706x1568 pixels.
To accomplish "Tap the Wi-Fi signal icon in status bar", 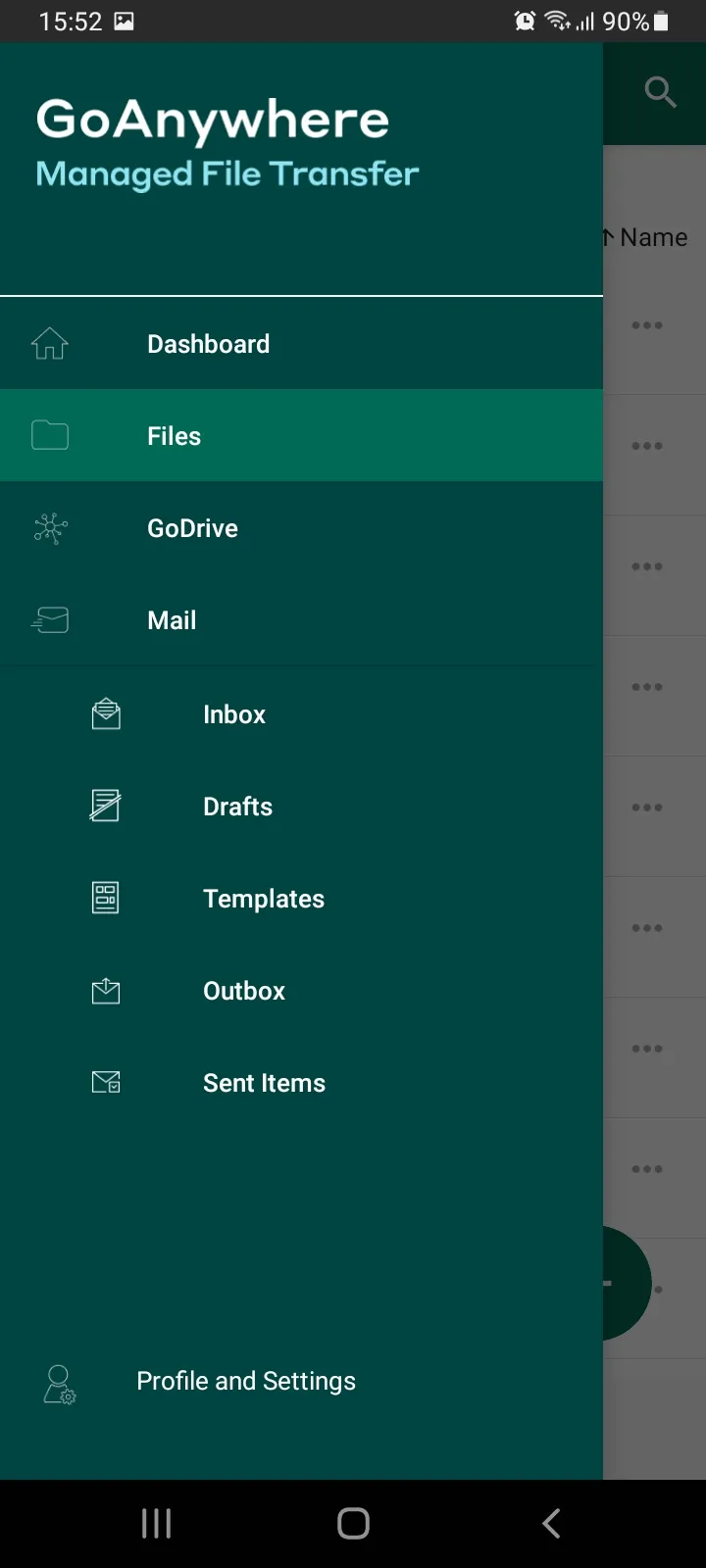I will (558, 21).
